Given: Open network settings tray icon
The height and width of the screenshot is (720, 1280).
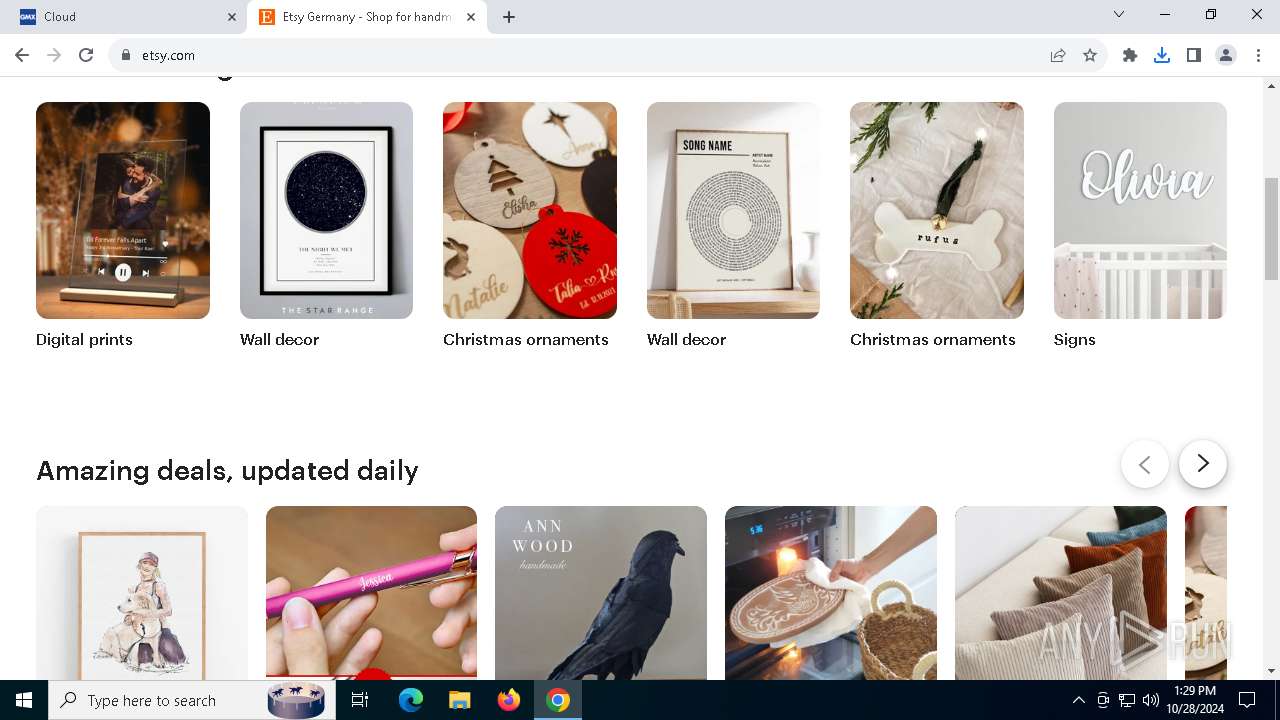Looking at the screenshot, I should click(x=1127, y=700).
